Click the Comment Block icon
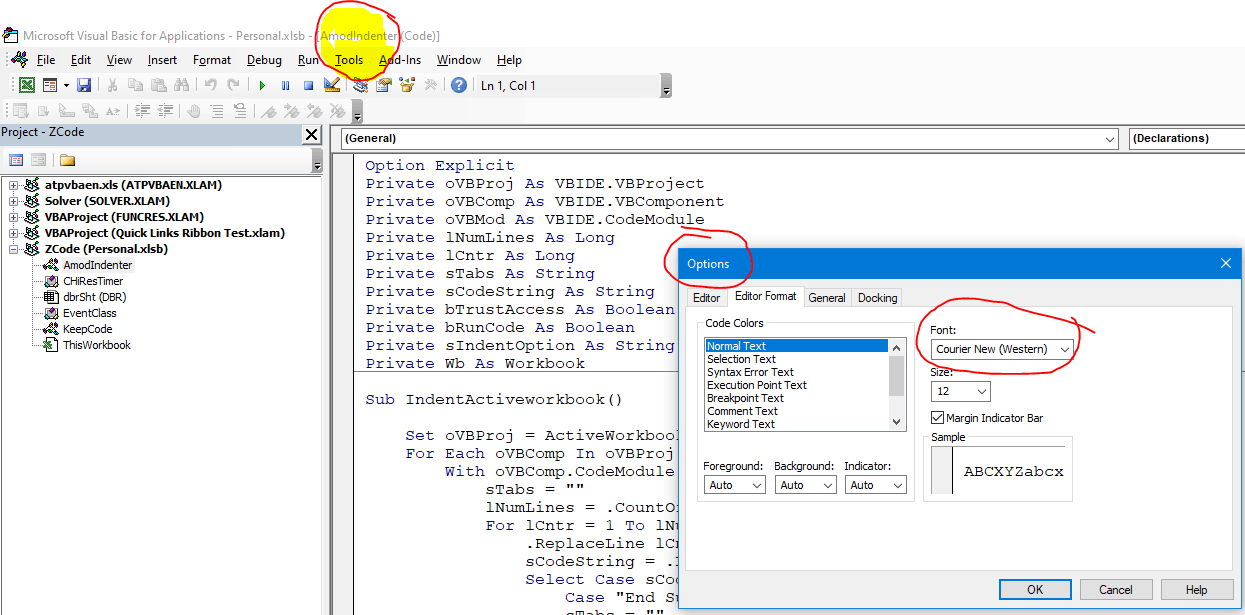Viewport: 1245px width, 615px height. click(217, 111)
